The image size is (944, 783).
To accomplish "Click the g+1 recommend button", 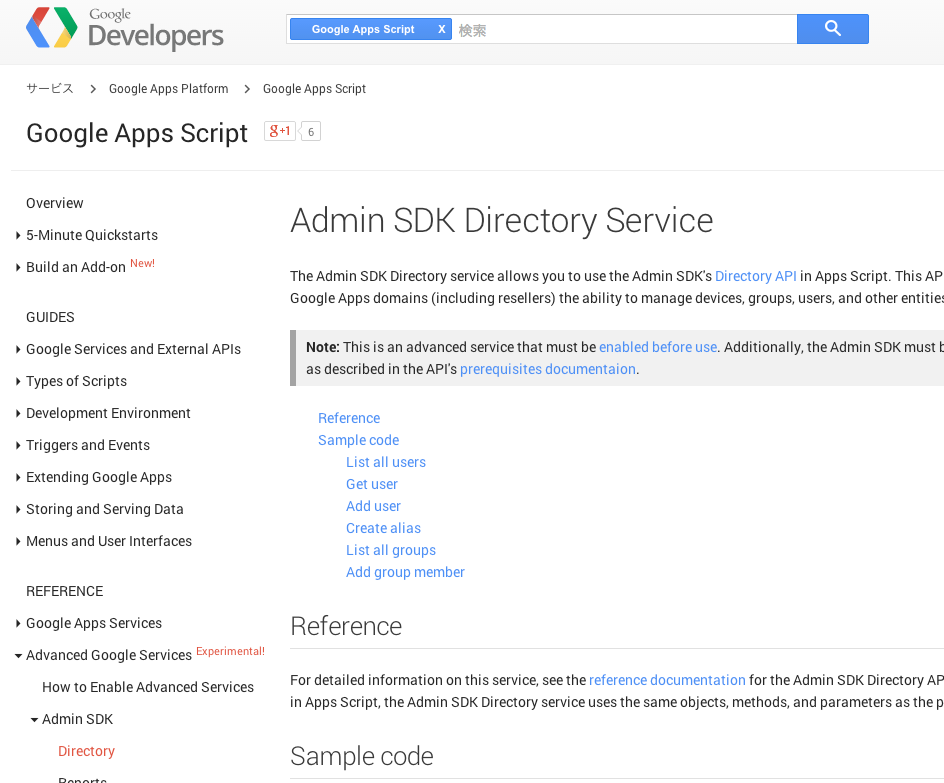I will pos(279,130).
